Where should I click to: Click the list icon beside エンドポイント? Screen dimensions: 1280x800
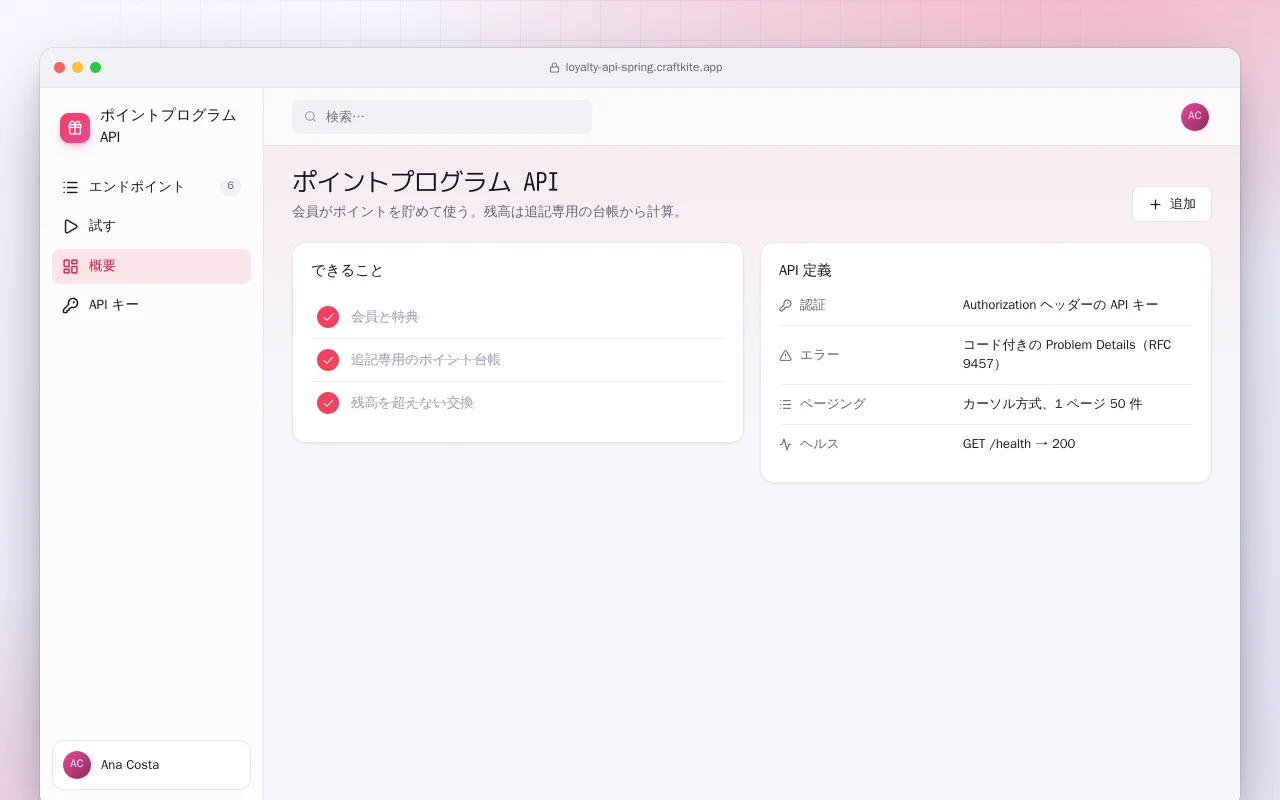70,187
